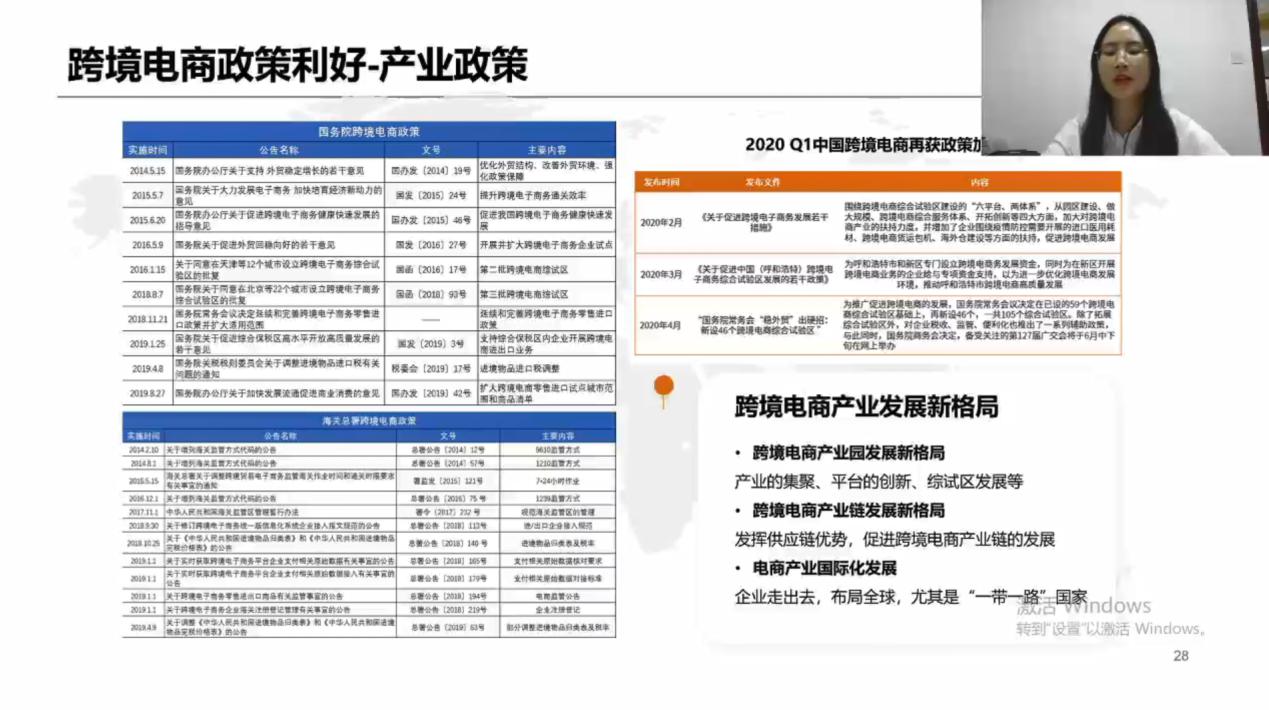Click the cell "7×24小时作业"
The width and height of the screenshot is (1269, 710).
pos(558,480)
